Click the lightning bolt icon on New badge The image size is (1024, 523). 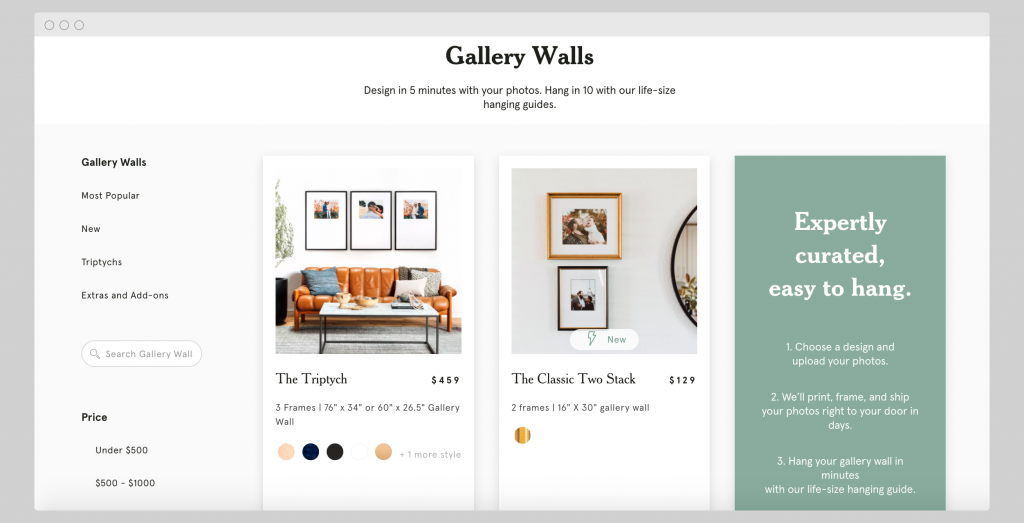(x=592, y=338)
